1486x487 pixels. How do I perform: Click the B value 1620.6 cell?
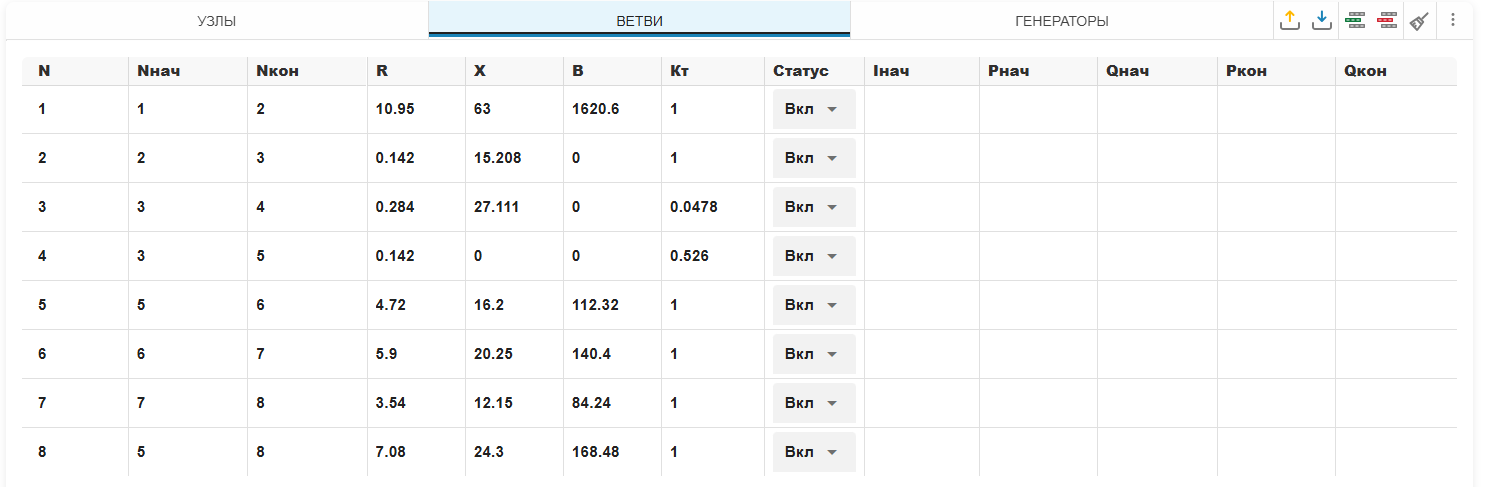click(595, 109)
